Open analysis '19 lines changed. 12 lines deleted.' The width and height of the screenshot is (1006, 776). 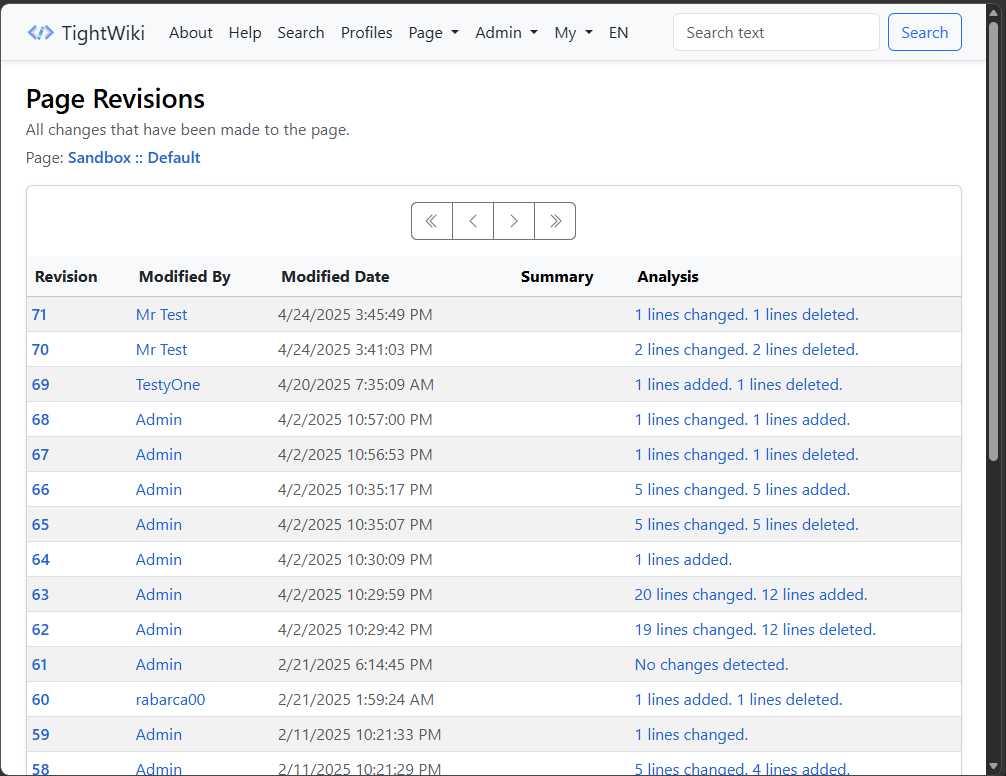(x=755, y=630)
